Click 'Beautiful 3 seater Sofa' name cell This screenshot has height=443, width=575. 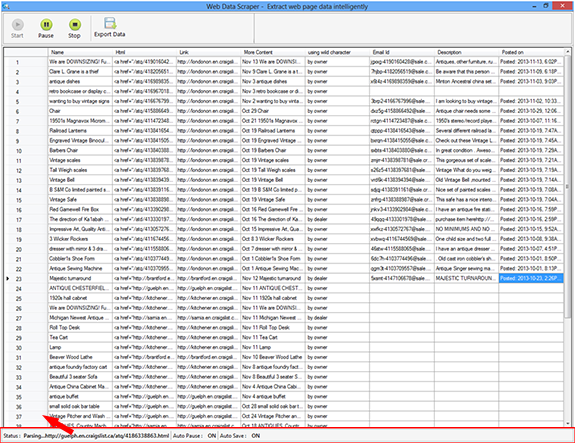(x=80, y=377)
